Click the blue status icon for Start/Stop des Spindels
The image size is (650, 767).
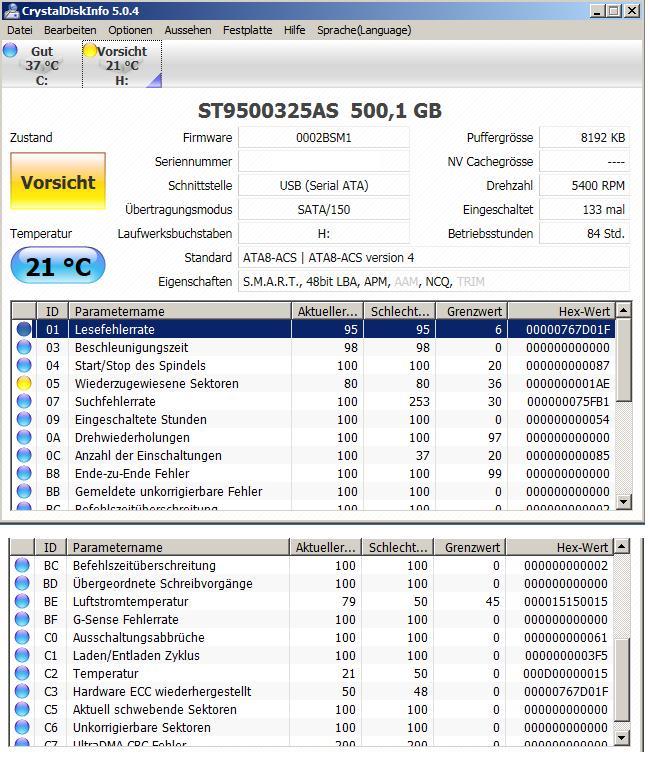pos(24,365)
